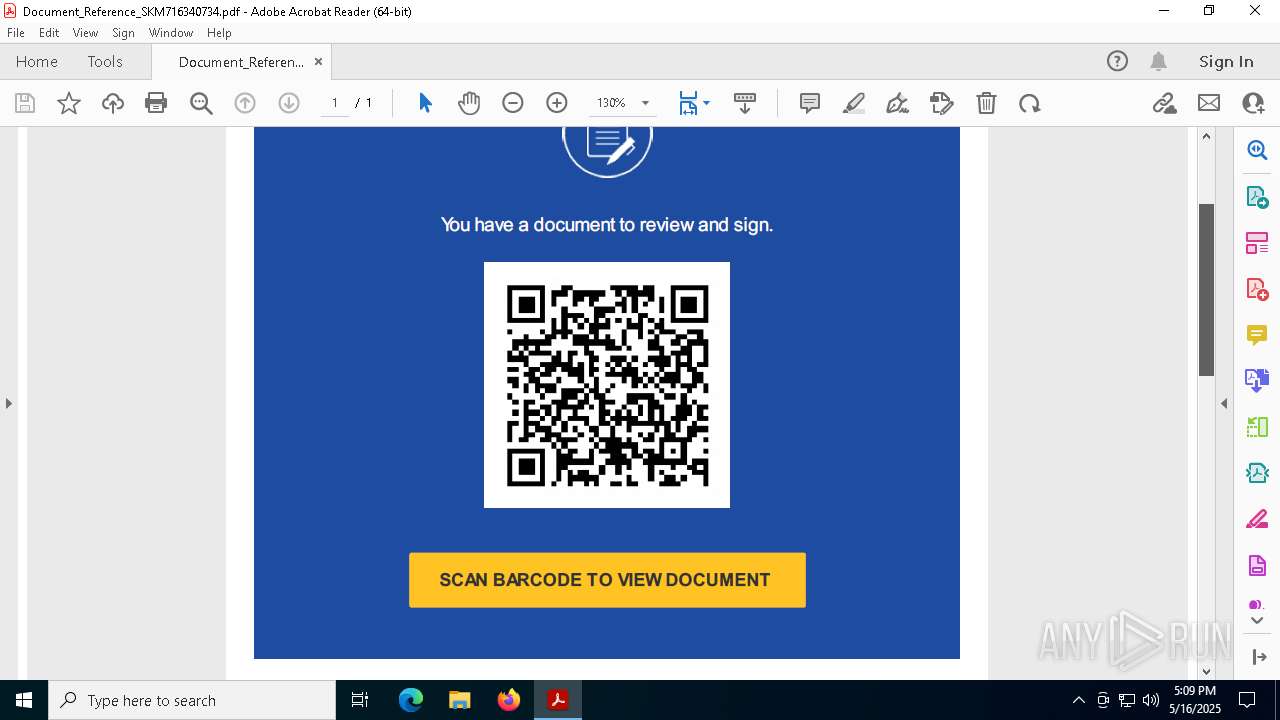This screenshot has width=1280, height=720.
Task: Activate the hand pan tool
Action: tap(469, 103)
